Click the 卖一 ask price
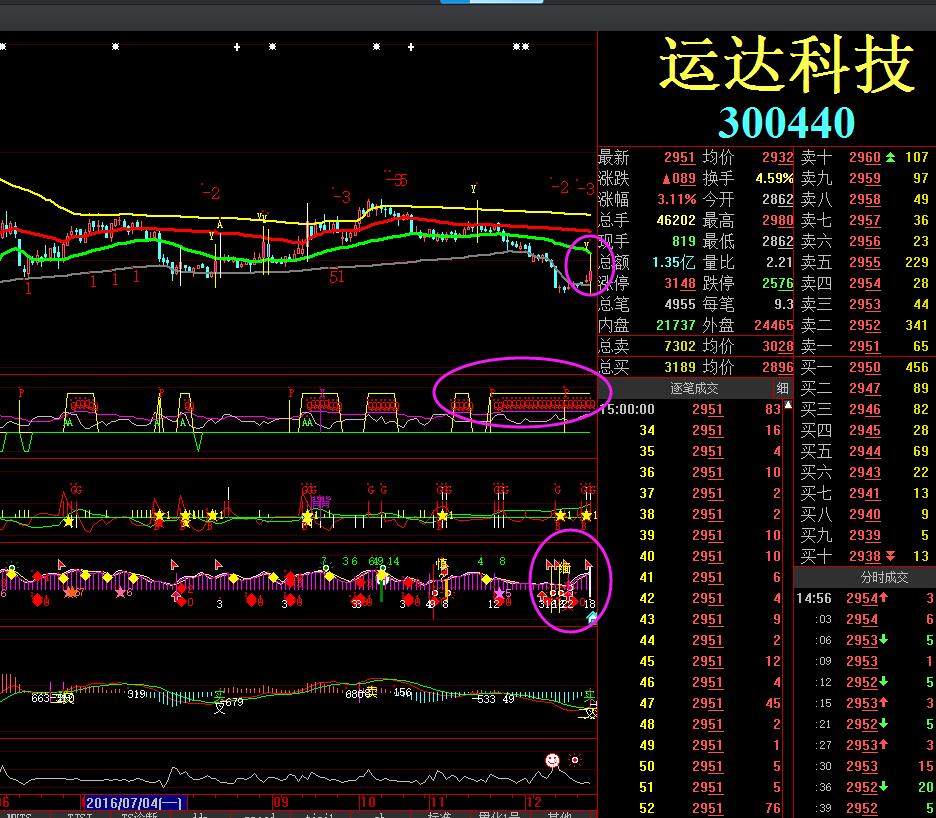 coord(865,346)
